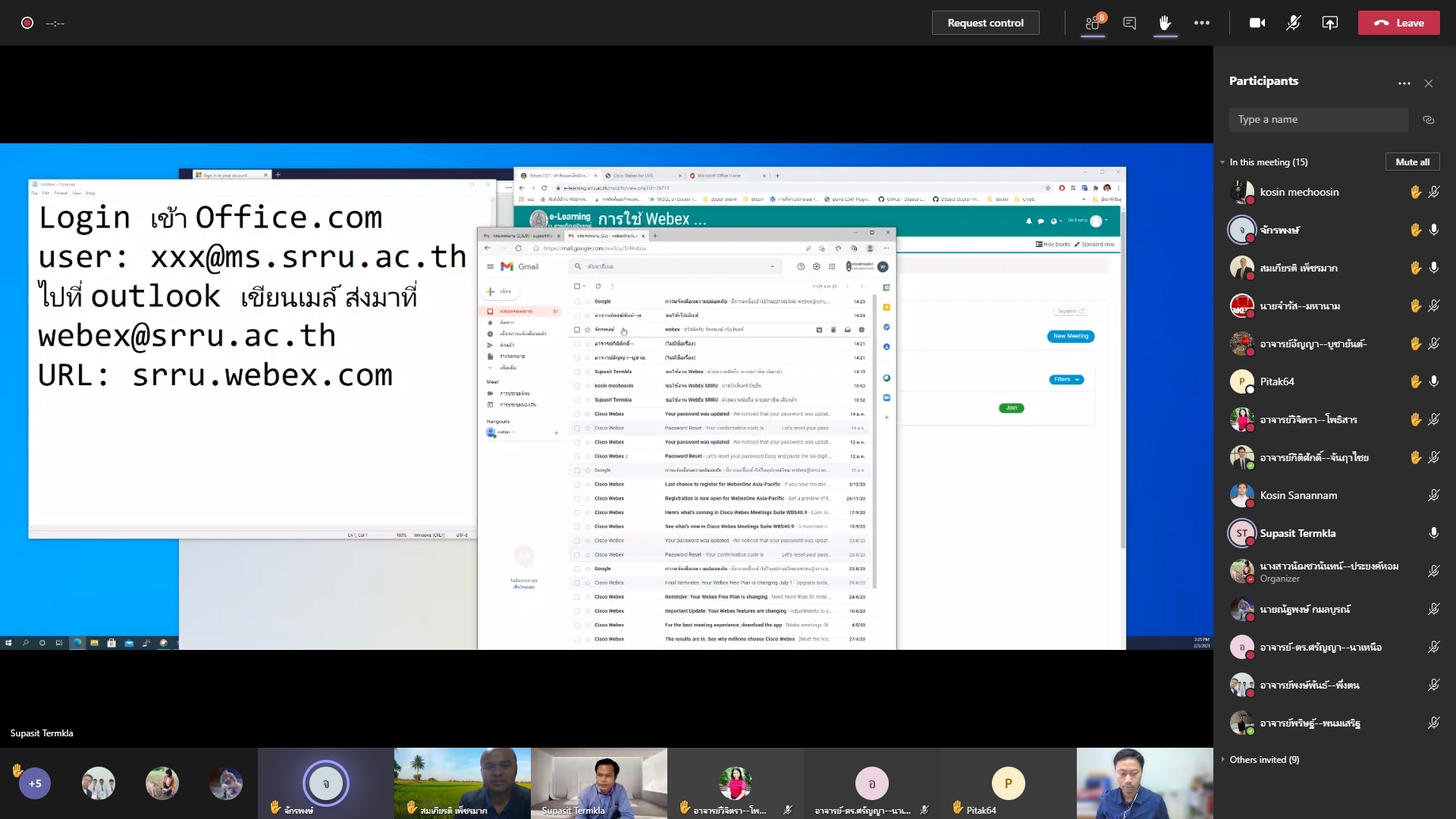Open the show participants panel icon

(1093, 23)
